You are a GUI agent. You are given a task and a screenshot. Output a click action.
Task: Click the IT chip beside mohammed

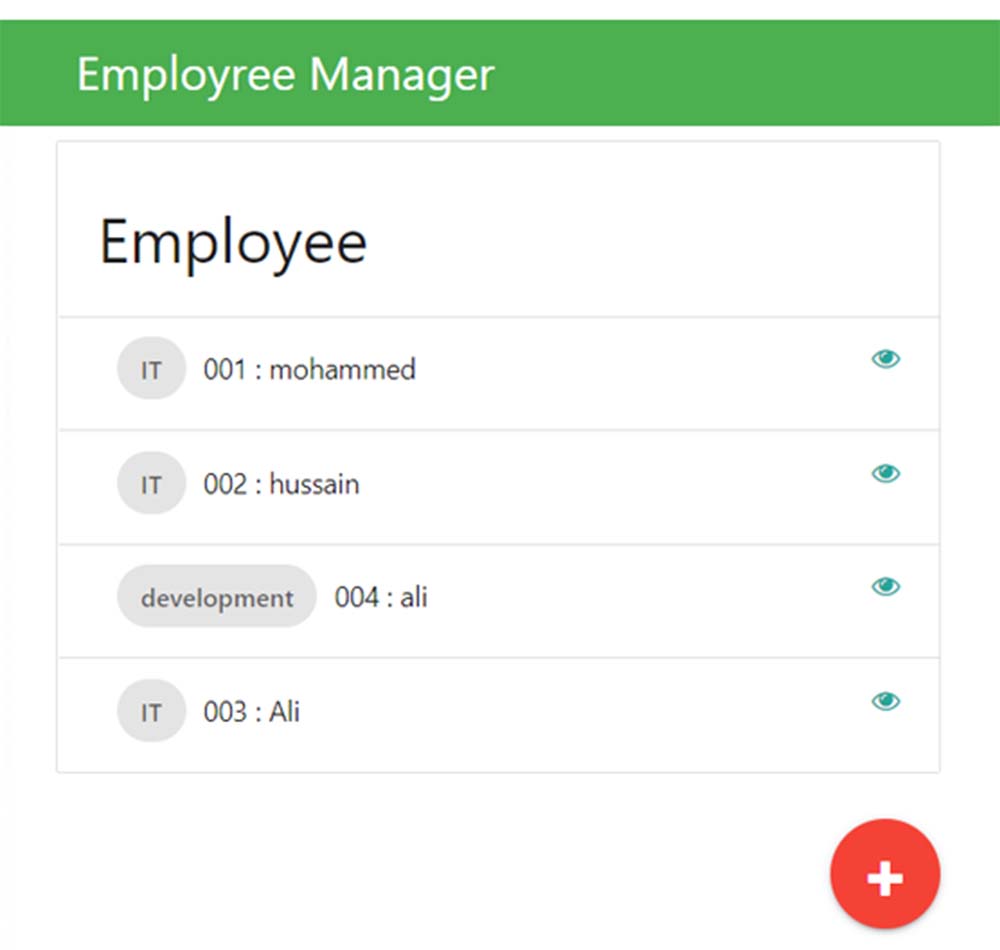coord(151,370)
